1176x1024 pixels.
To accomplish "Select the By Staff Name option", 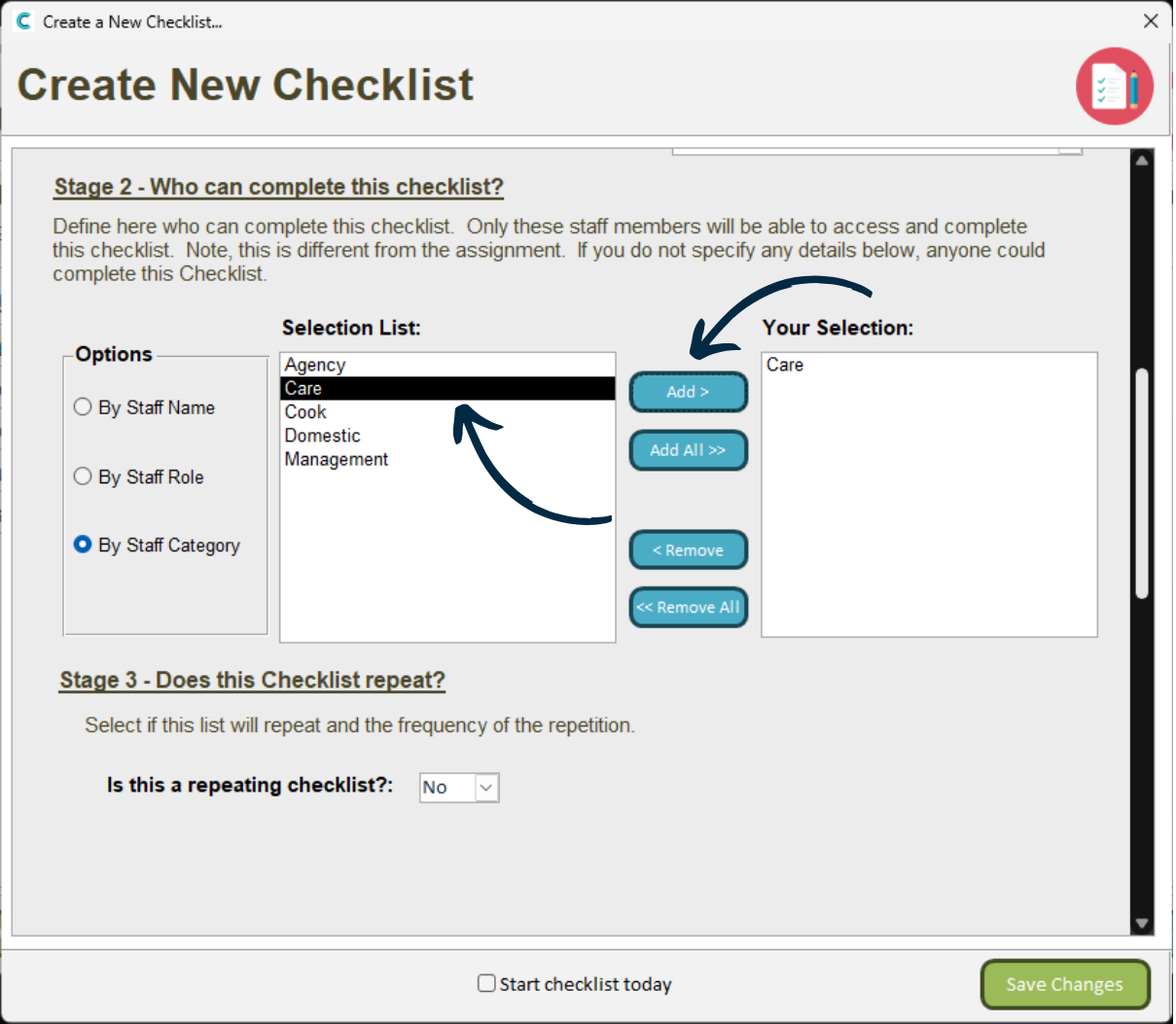I will pos(84,407).
